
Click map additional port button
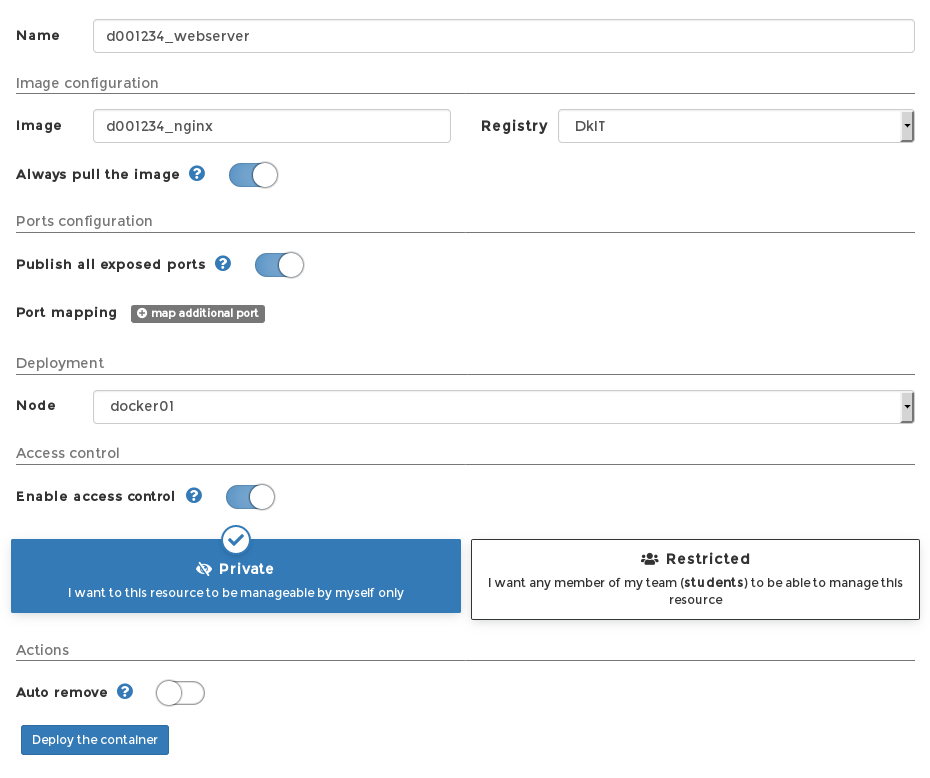tap(198, 313)
